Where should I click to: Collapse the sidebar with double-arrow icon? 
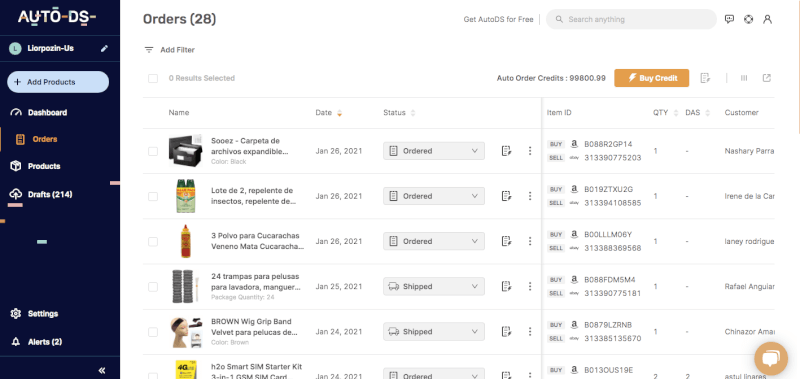coord(102,370)
